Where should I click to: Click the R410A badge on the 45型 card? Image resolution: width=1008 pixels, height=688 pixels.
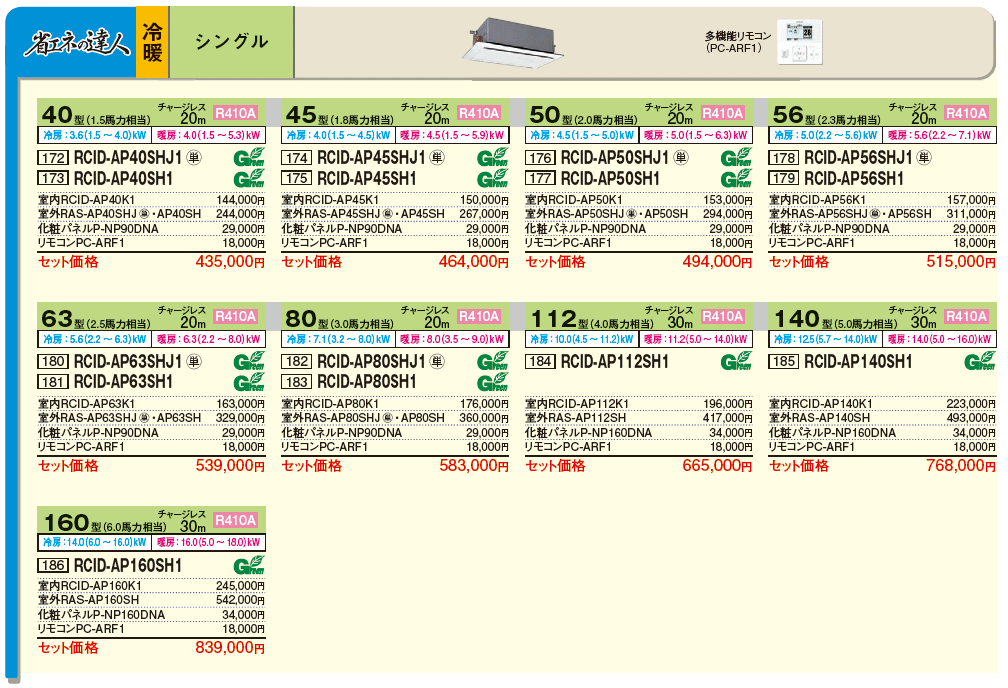pos(479,113)
